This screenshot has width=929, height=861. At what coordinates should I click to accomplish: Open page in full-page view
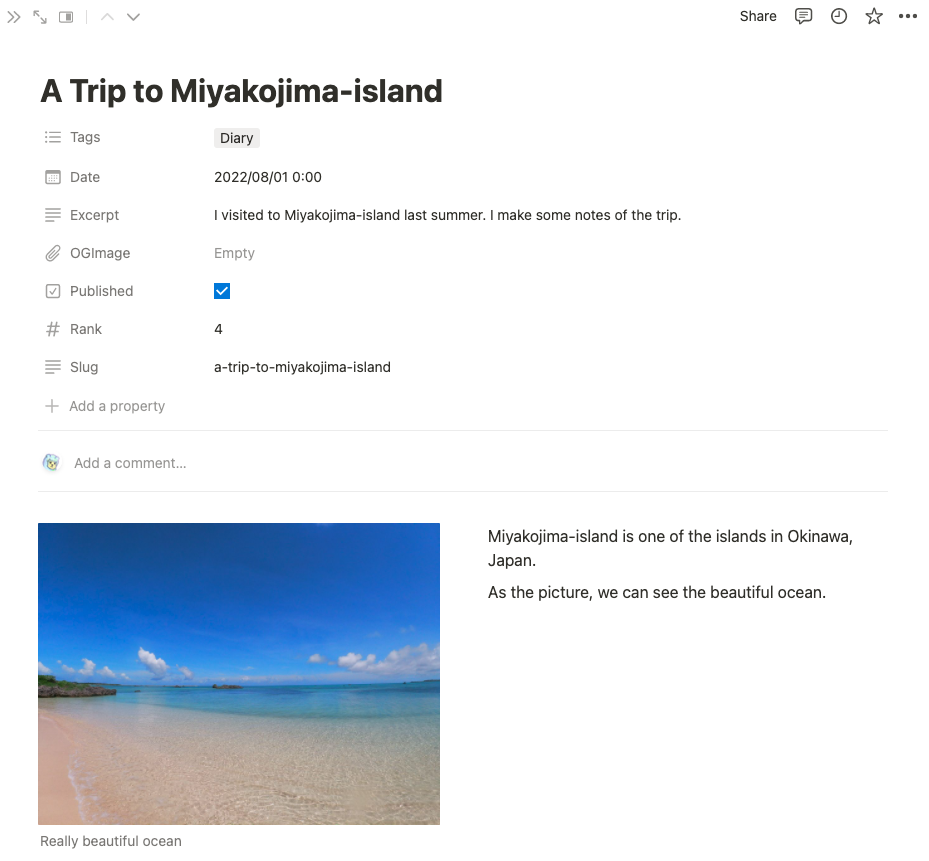(40, 17)
